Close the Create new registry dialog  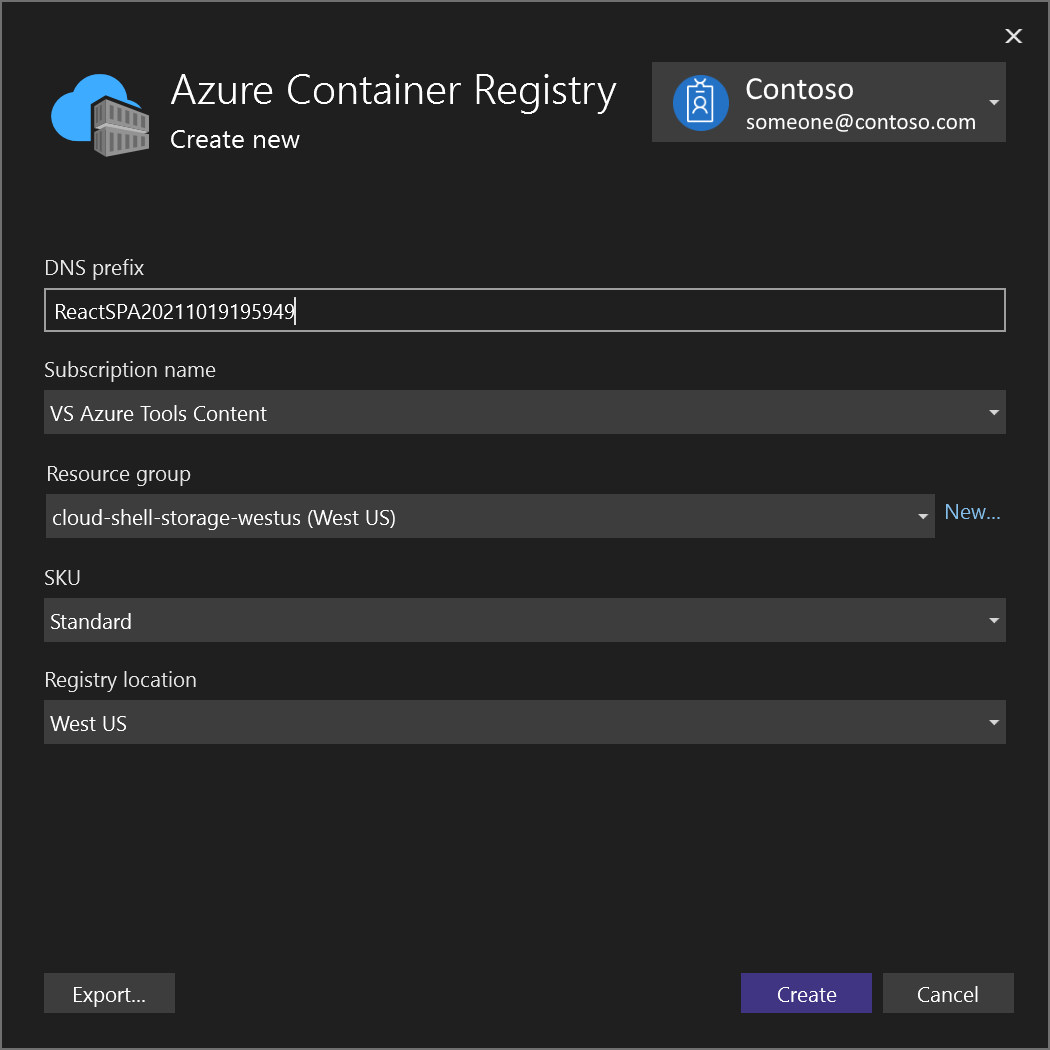1013,36
